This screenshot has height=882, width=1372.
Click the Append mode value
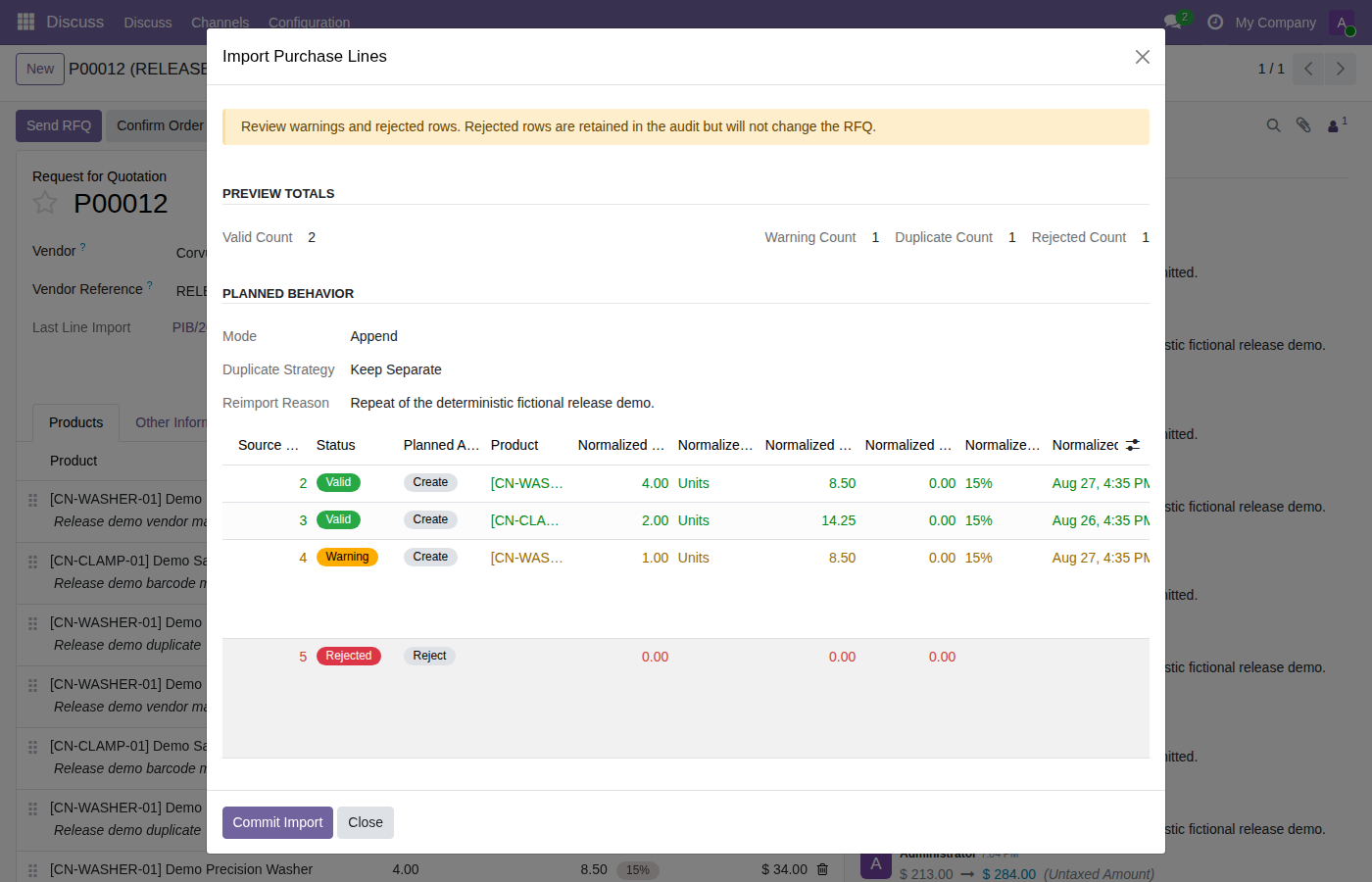[x=373, y=336]
